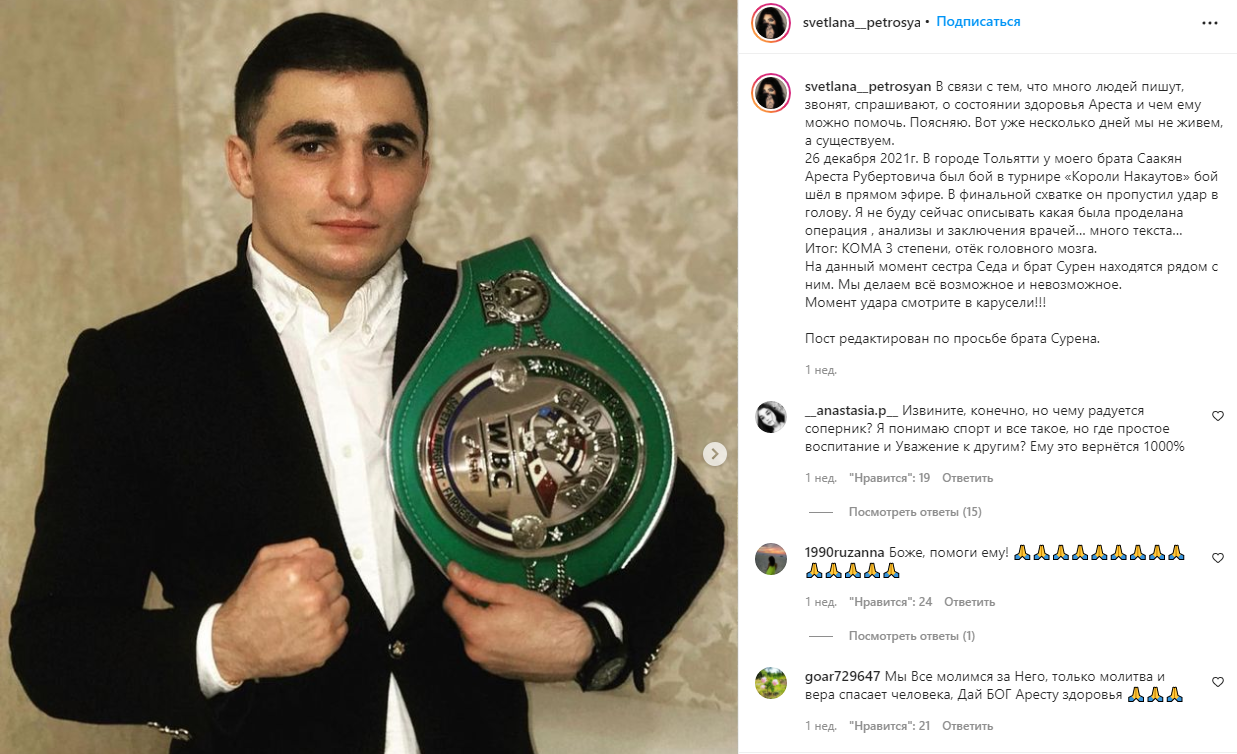
Task: View likes "Нравится: 19" on first comment
Action: click(x=890, y=478)
